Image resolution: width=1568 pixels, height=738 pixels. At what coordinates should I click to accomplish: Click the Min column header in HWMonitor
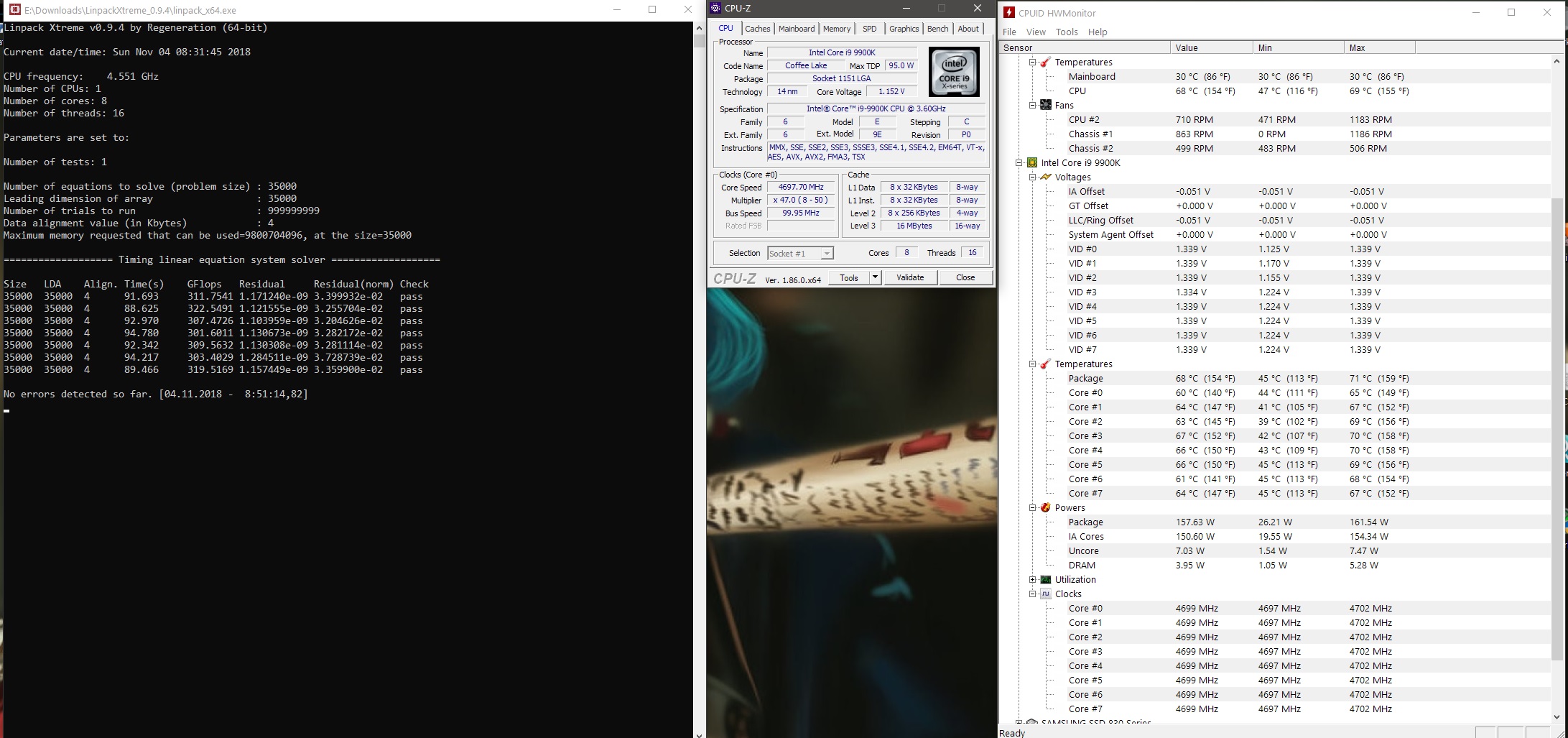pos(1299,48)
